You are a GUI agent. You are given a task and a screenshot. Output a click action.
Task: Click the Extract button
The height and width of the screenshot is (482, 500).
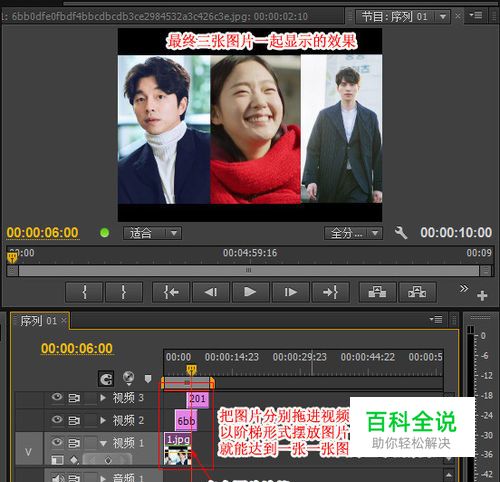417,292
